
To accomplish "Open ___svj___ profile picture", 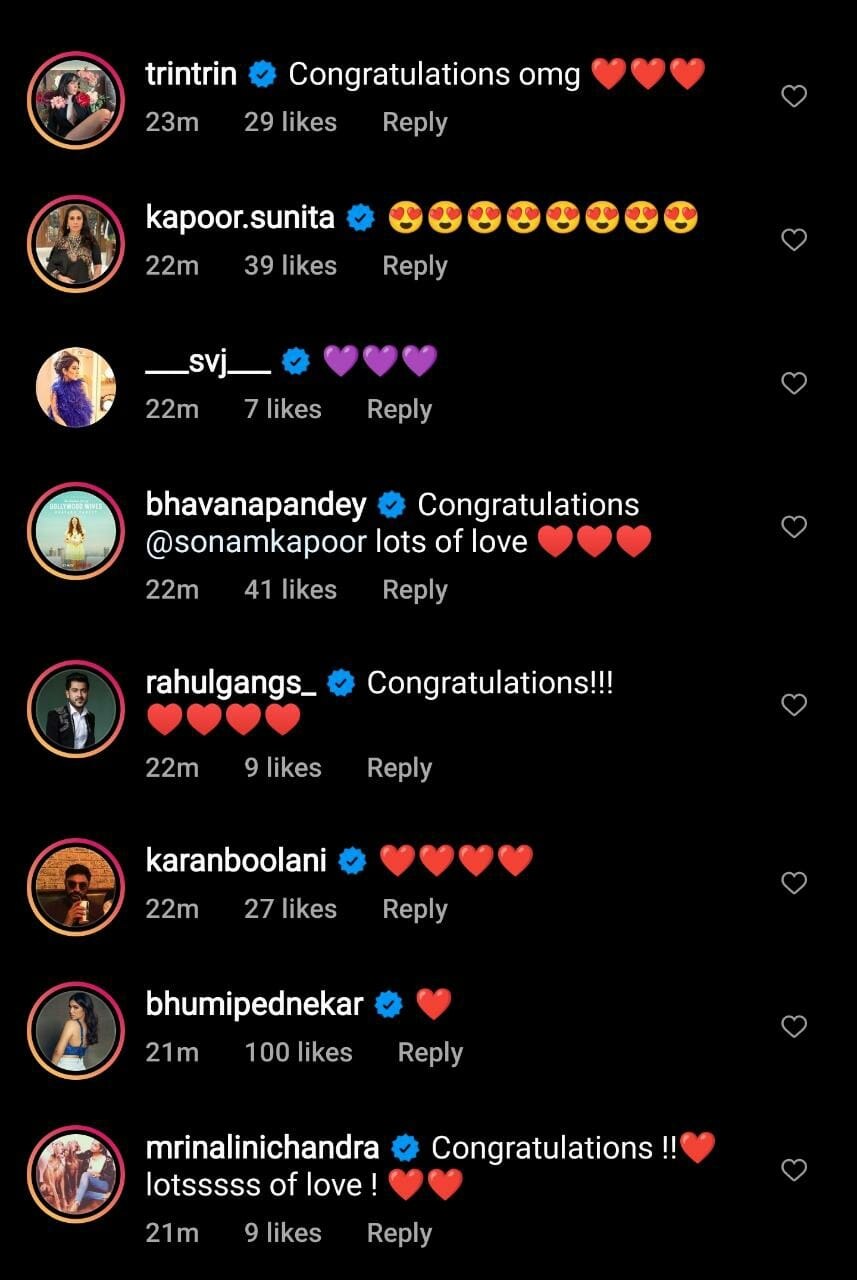I will [76, 387].
